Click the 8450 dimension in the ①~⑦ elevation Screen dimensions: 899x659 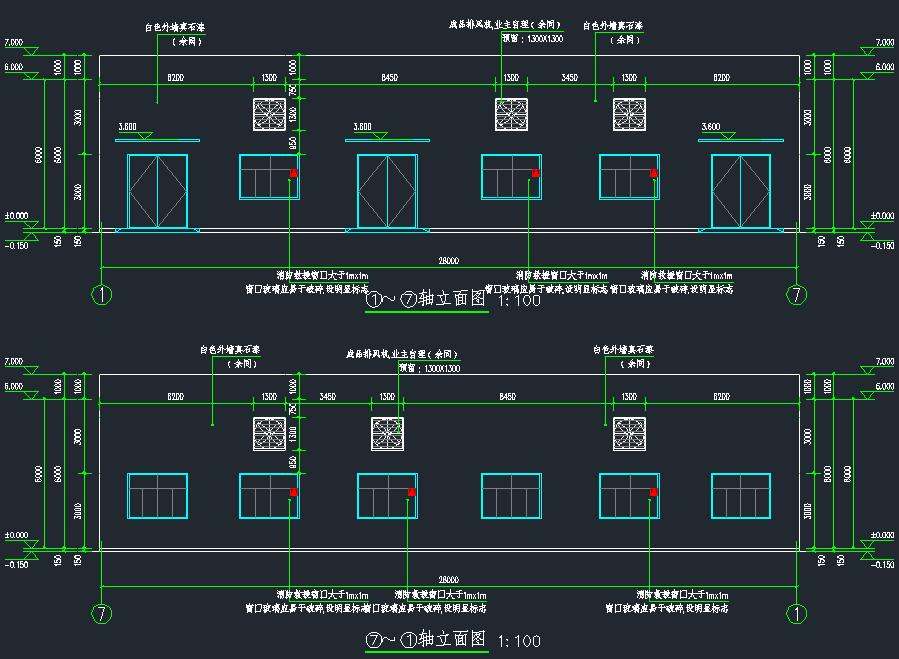pos(389,77)
